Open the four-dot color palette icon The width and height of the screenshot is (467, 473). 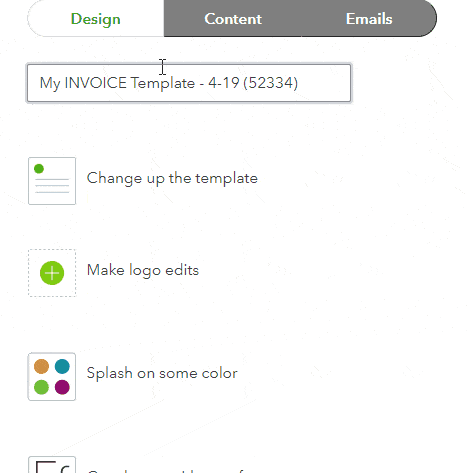pyautogui.click(x=52, y=377)
